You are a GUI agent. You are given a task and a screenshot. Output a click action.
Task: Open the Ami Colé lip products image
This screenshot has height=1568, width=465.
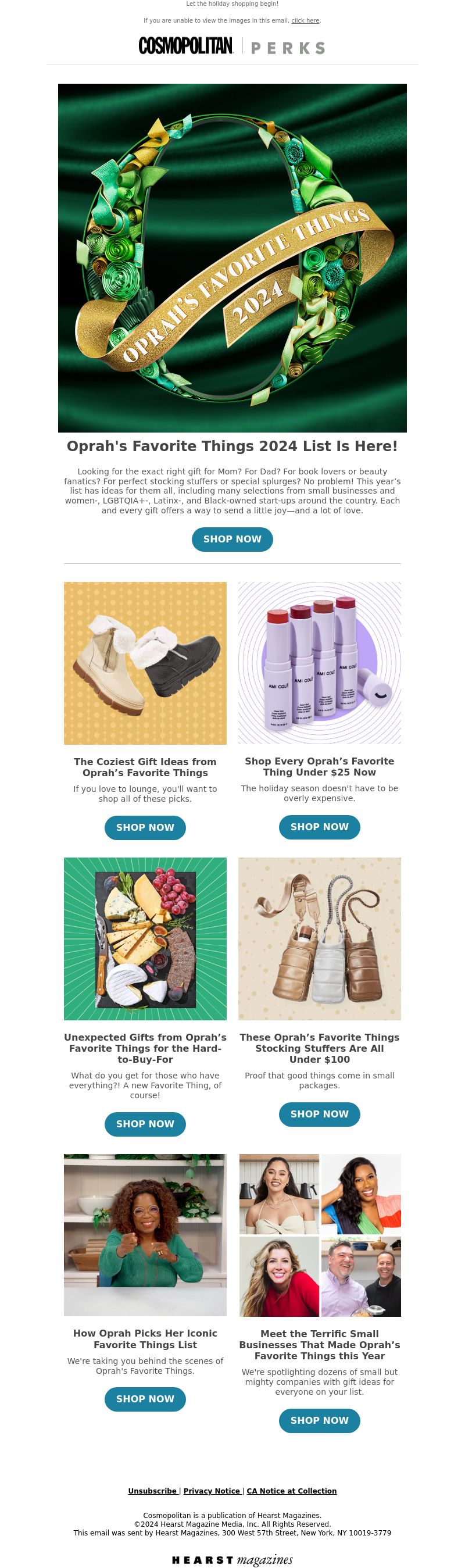(320, 663)
